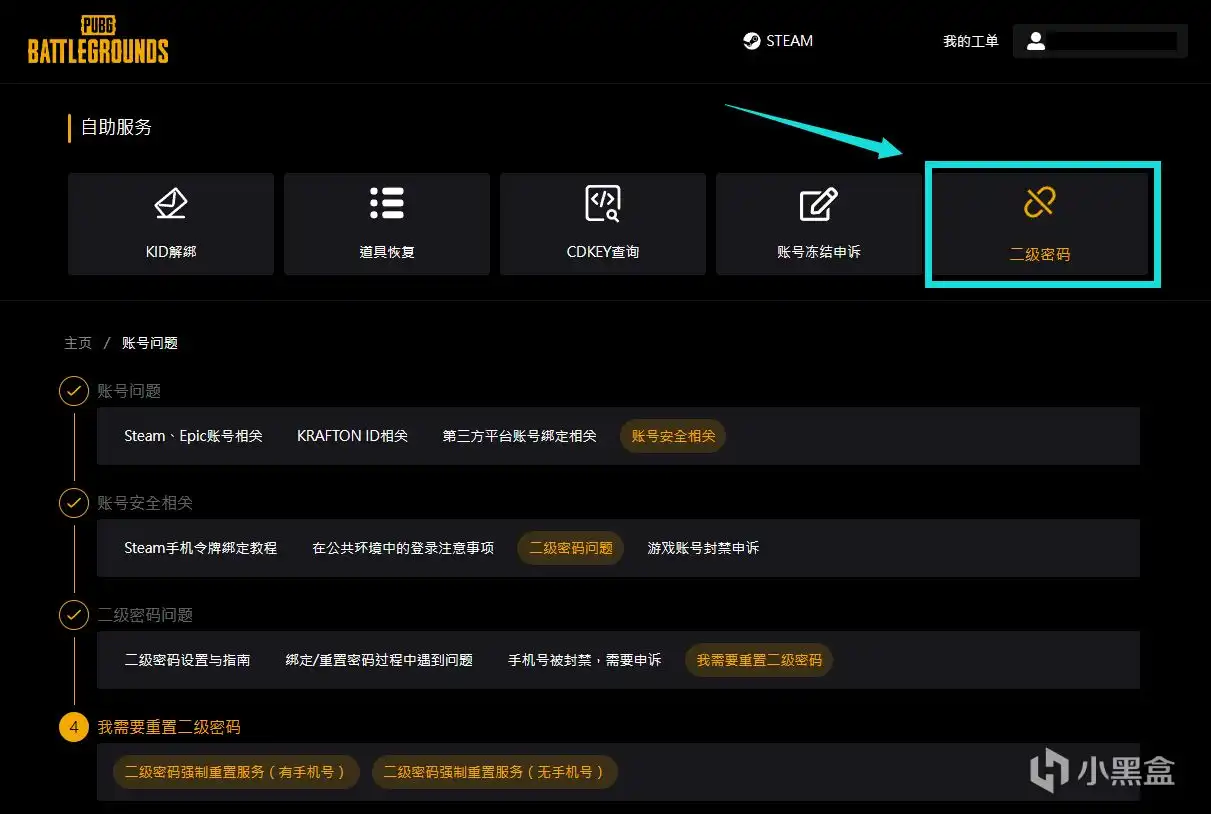Click the 主页 breadcrumb link
This screenshot has width=1211, height=814.
[x=78, y=343]
